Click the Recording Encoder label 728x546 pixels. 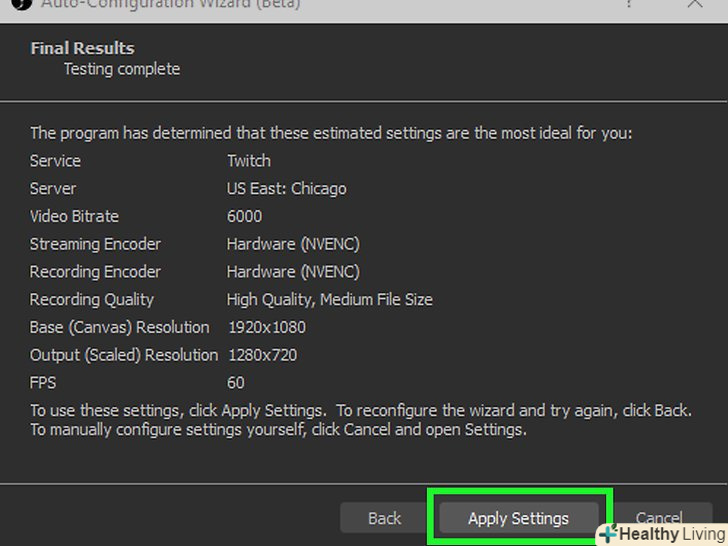click(95, 272)
